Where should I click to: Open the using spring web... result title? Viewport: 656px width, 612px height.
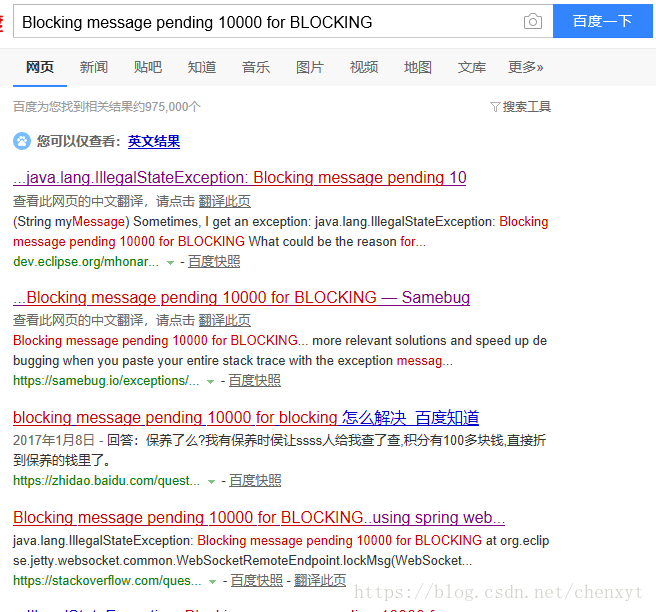(x=259, y=517)
